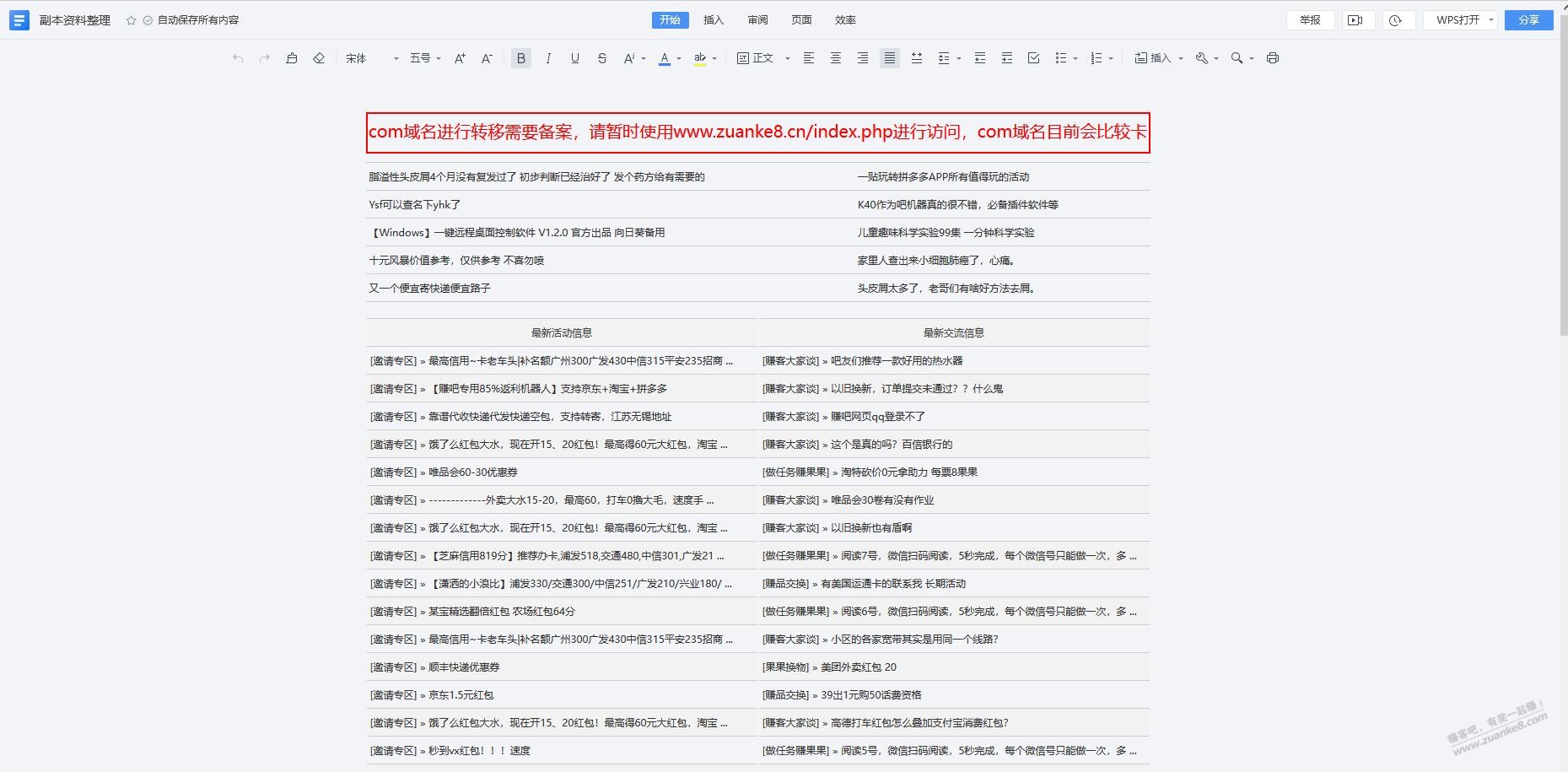The height and width of the screenshot is (772, 1568).
Task: Click the red com域名 notice heading
Action: (757, 132)
